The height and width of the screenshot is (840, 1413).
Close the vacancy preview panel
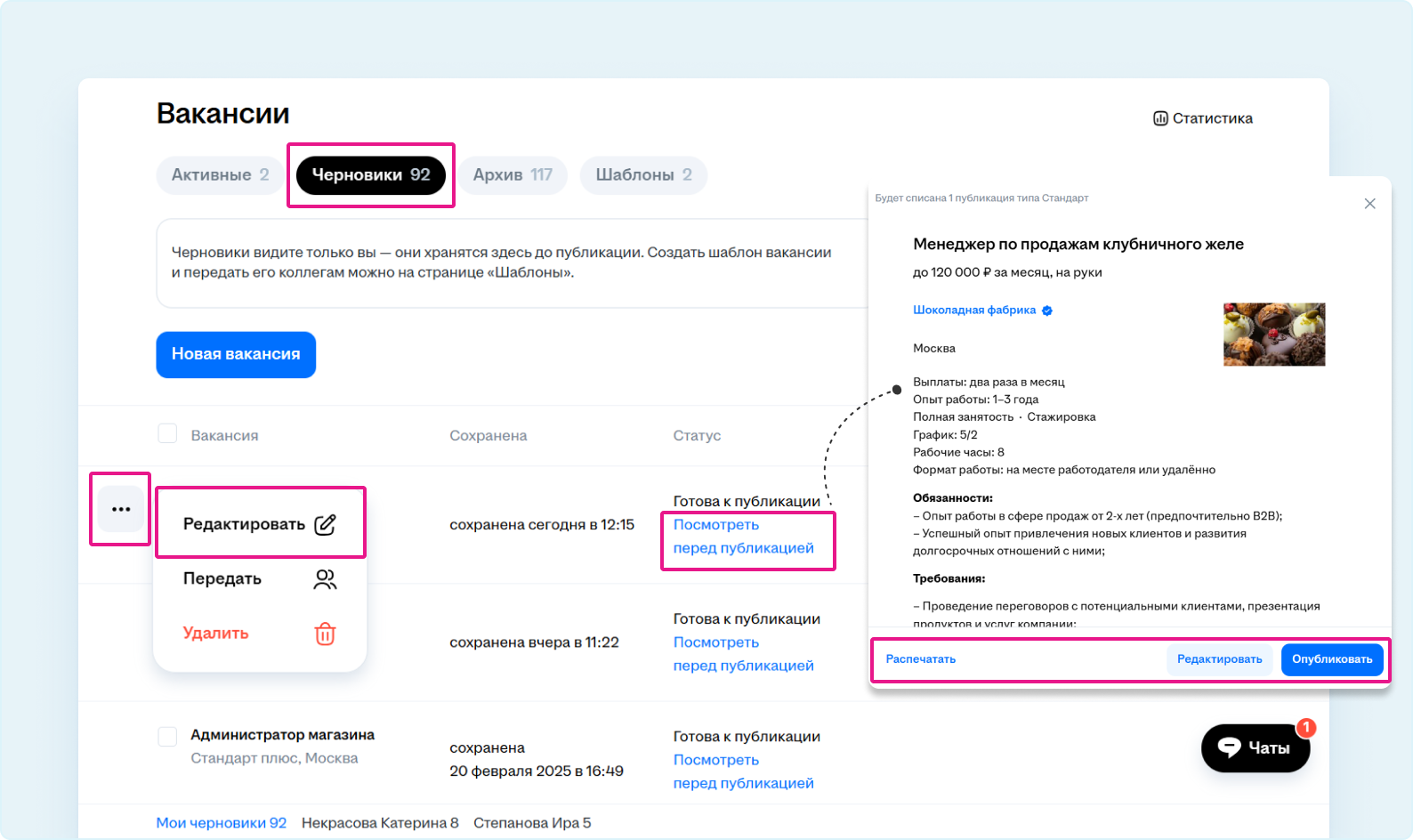pyautogui.click(x=1369, y=204)
